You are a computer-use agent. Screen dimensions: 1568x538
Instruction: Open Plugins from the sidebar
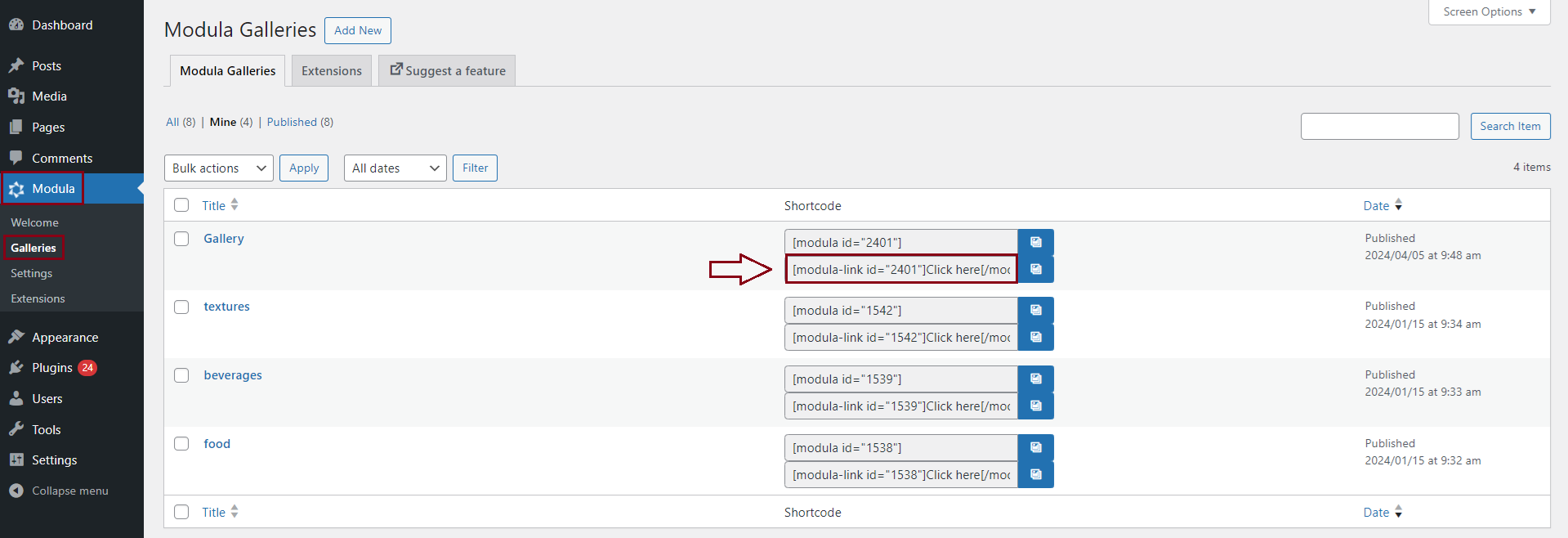point(52,368)
